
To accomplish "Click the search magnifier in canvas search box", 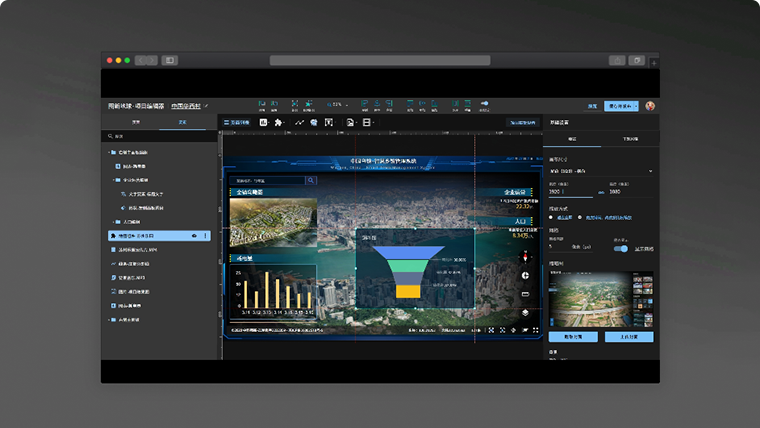I will pyautogui.click(x=311, y=181).
